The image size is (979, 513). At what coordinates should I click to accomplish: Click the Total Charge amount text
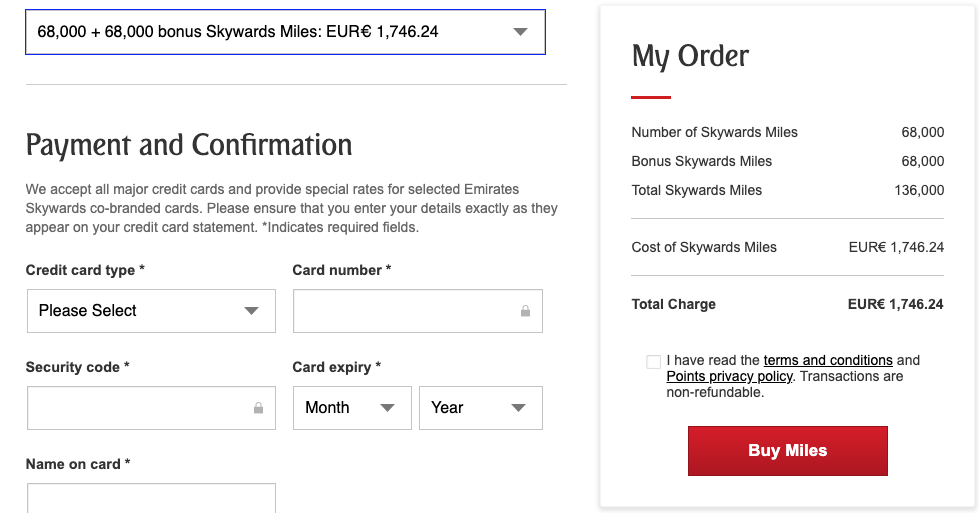pos(895,305)
